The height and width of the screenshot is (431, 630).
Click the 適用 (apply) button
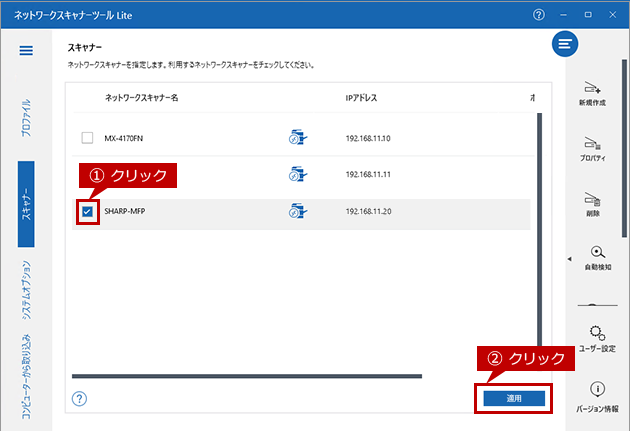514,398
